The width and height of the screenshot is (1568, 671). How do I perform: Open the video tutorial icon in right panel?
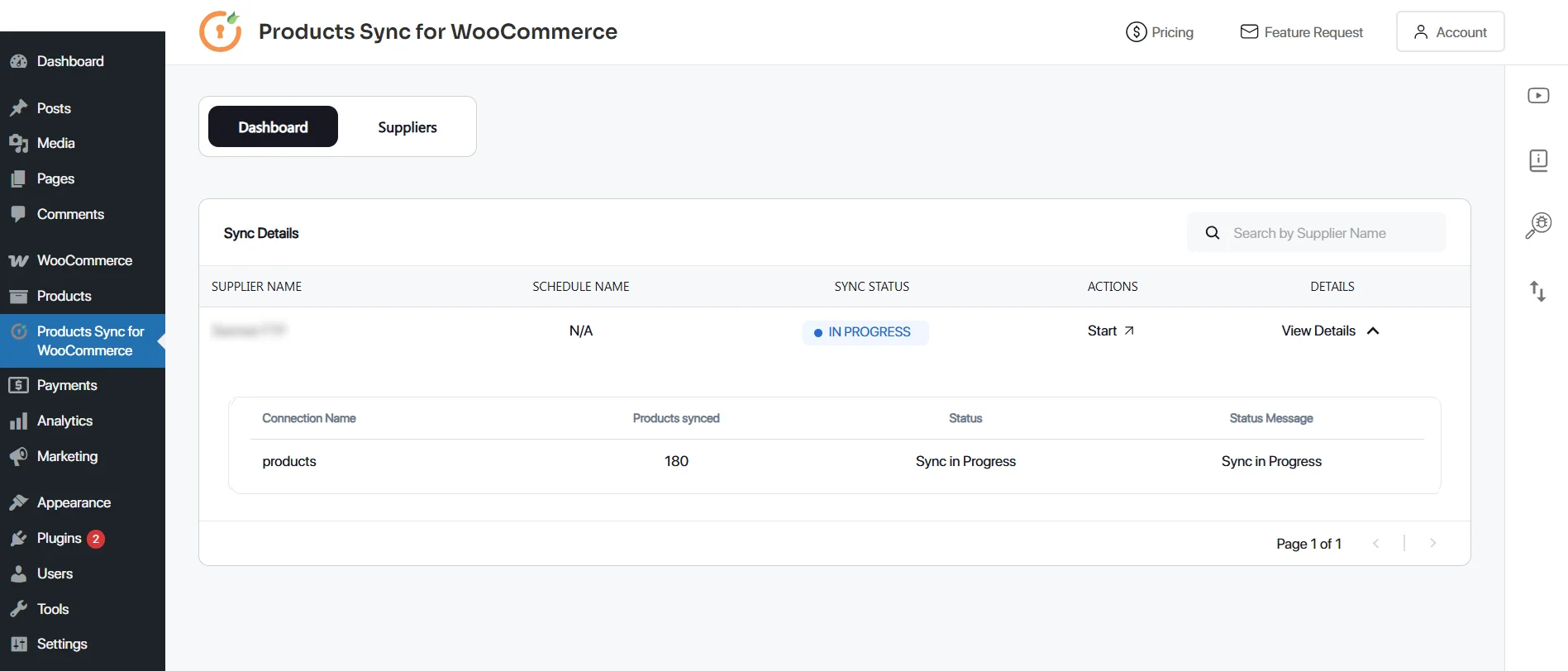[1538, 96]
